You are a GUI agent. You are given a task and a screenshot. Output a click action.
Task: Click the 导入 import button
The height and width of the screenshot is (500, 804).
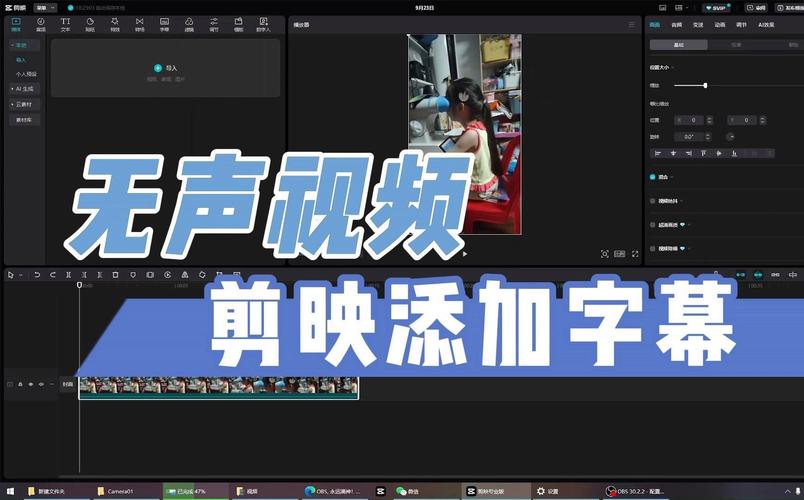pos(165,68)
